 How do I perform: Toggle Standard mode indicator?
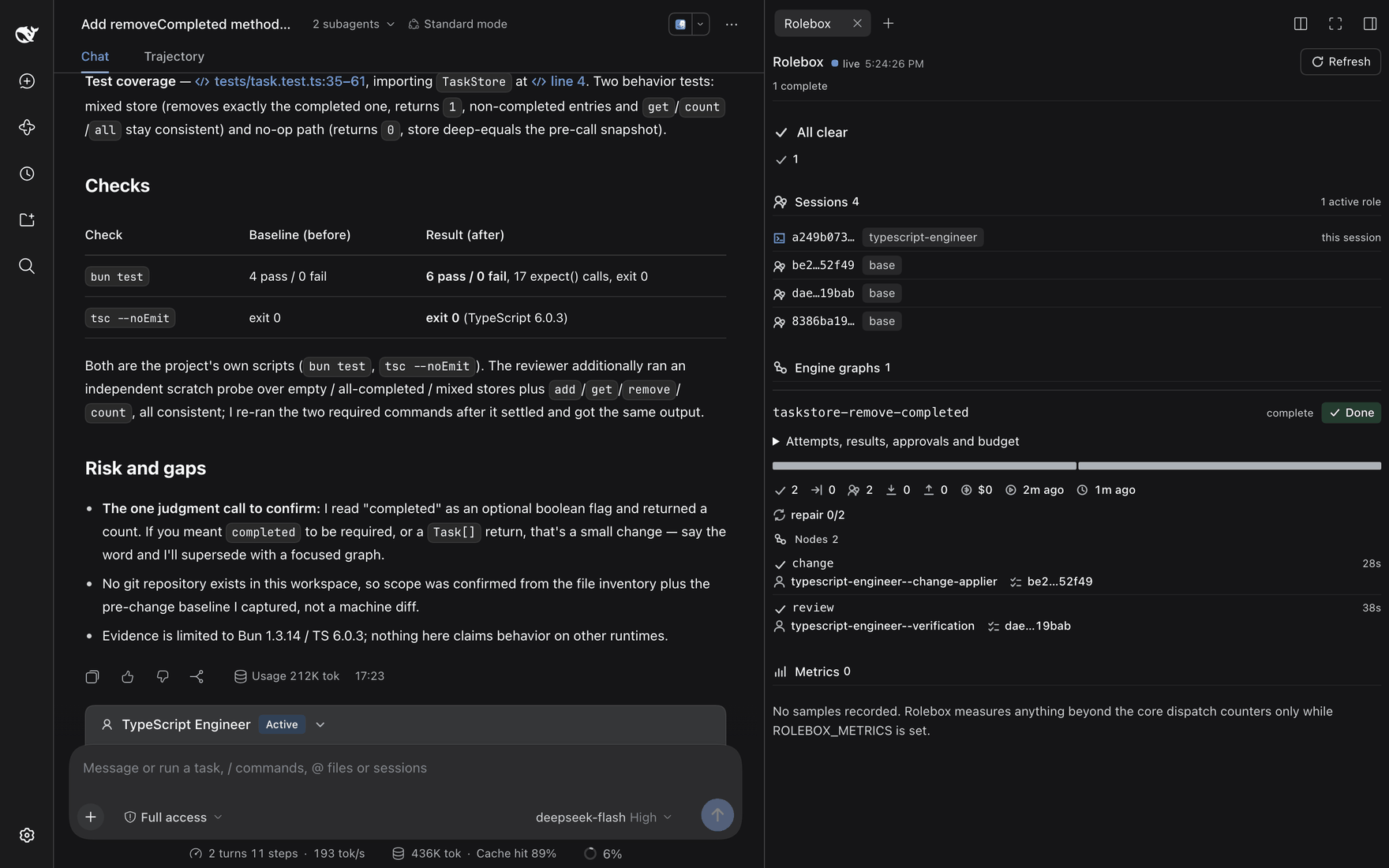[458, 24]
